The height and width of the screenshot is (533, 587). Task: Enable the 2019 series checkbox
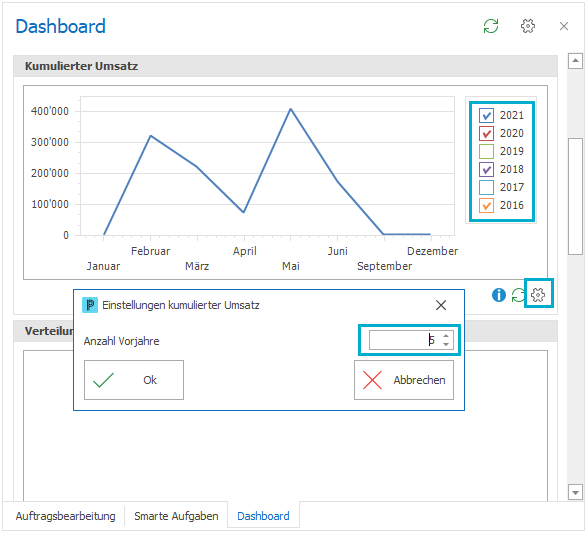(x=486, y=151)
